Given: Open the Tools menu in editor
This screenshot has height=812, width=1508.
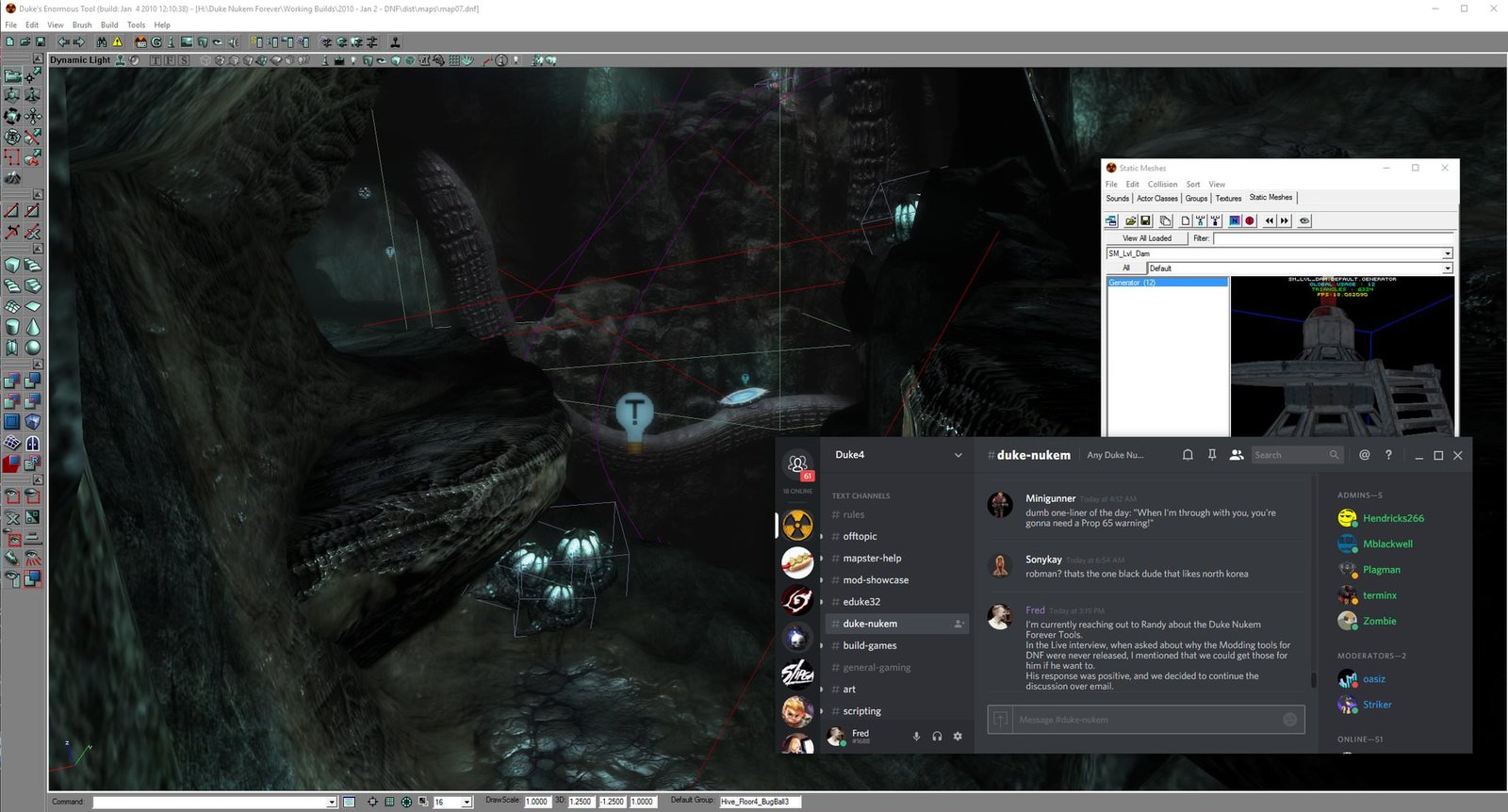Looking at the screenshot, I should click(137, 24).
